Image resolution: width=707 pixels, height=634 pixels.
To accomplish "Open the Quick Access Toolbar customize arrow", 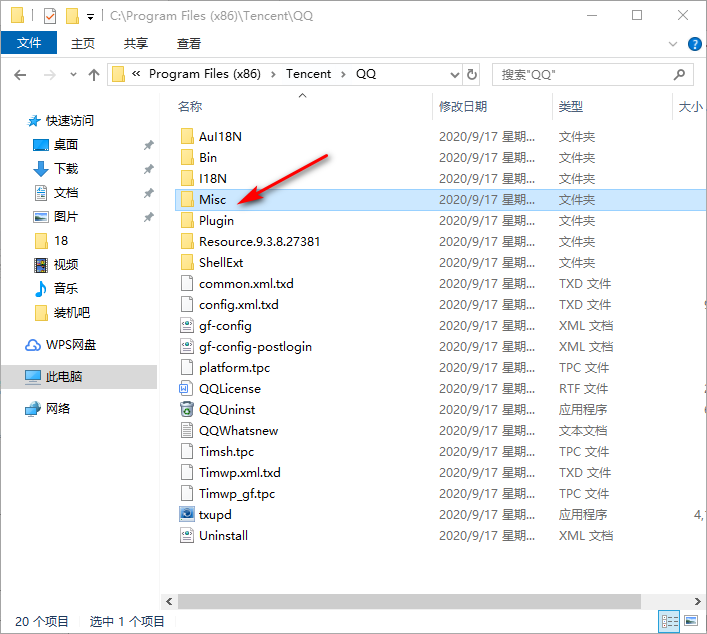I will click(x=91, y=17).
